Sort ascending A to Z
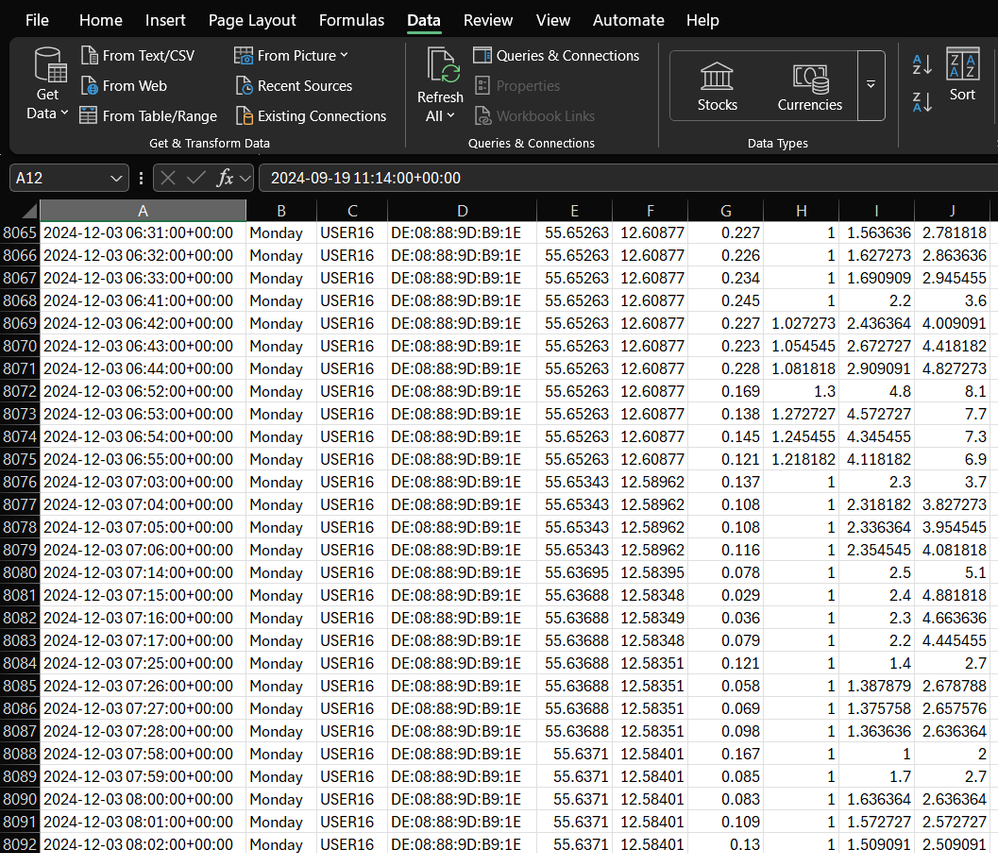The image size is (998, 853). (x=922, y=65)
